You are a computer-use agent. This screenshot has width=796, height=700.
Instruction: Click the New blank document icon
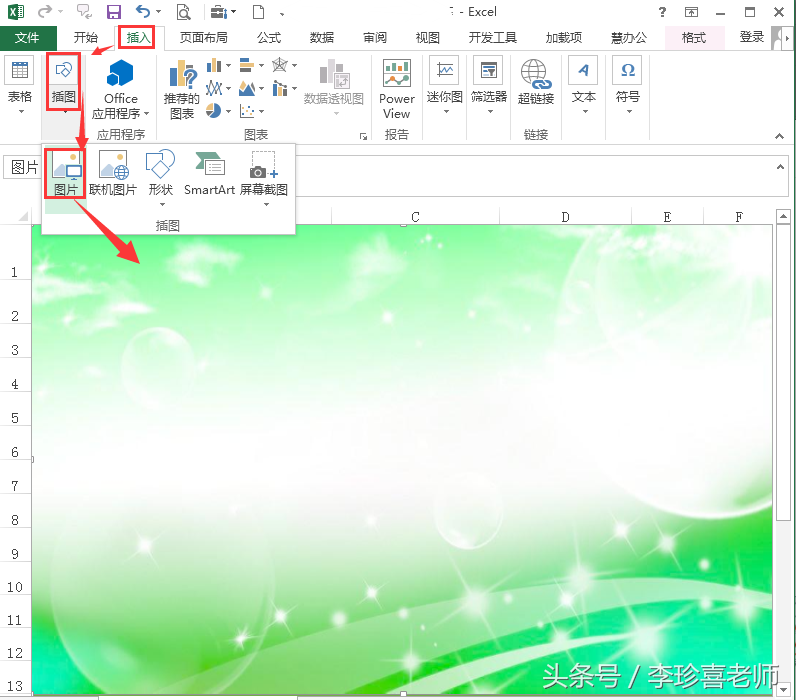[259, 12]
